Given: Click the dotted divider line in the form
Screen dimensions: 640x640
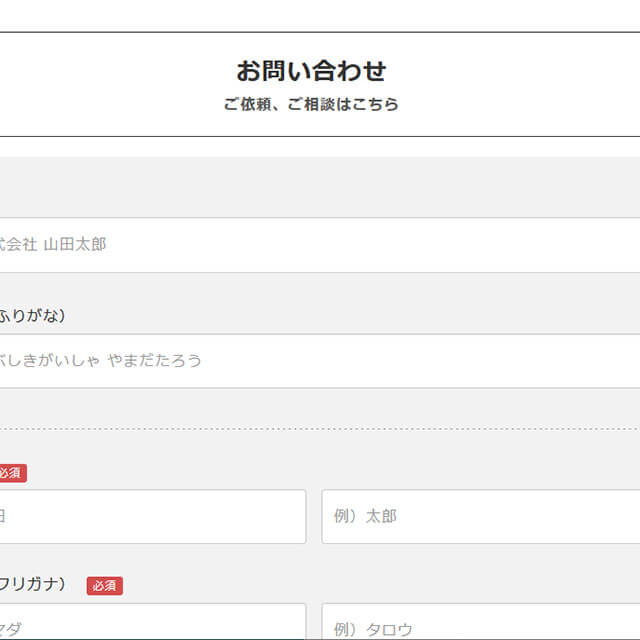Looking at the screenshot, I should click(320, 429).
